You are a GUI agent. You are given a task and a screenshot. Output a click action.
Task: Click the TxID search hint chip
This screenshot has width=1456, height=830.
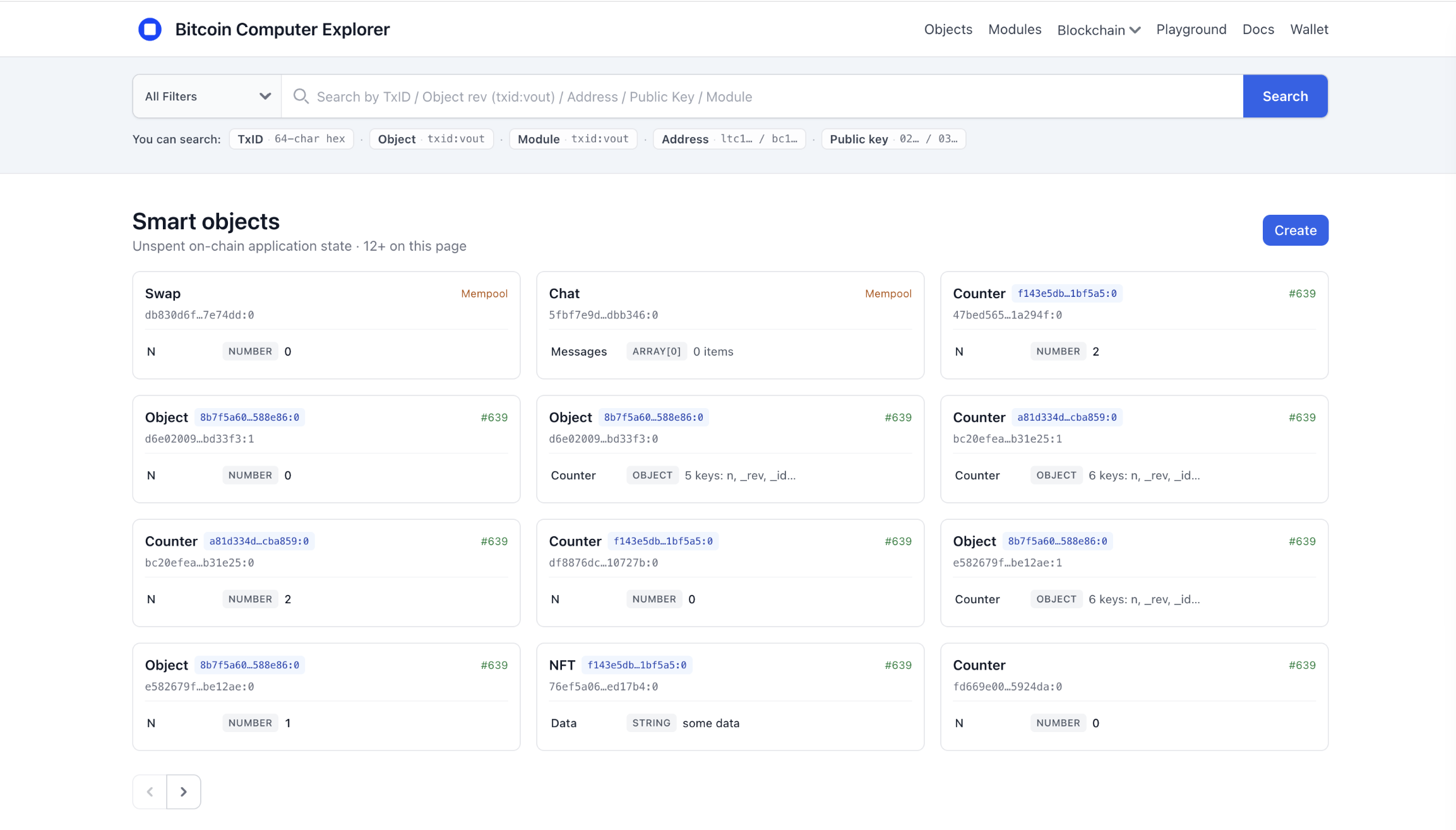[x=291, y=139]
